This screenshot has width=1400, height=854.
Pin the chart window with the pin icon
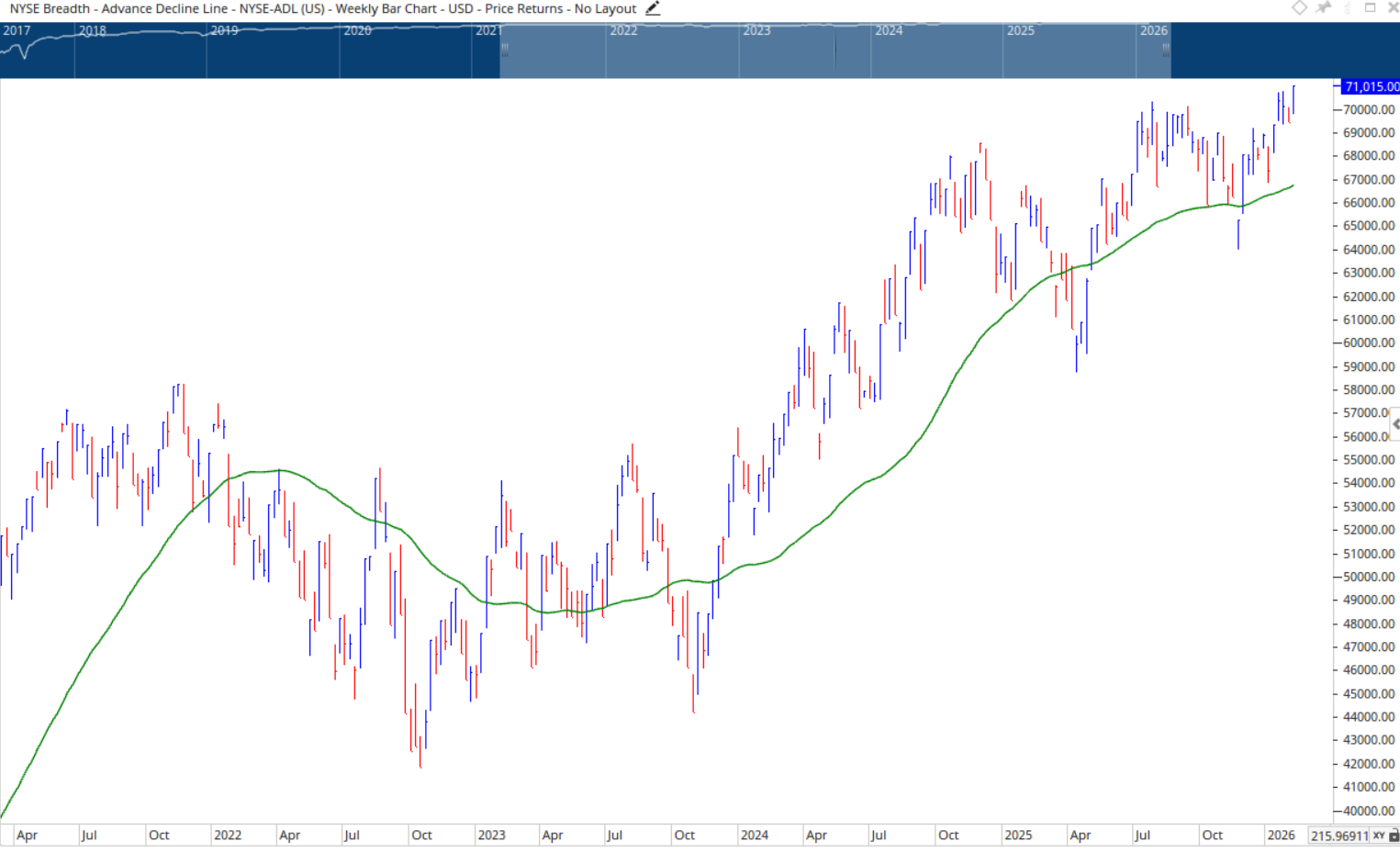point(1324,7)
